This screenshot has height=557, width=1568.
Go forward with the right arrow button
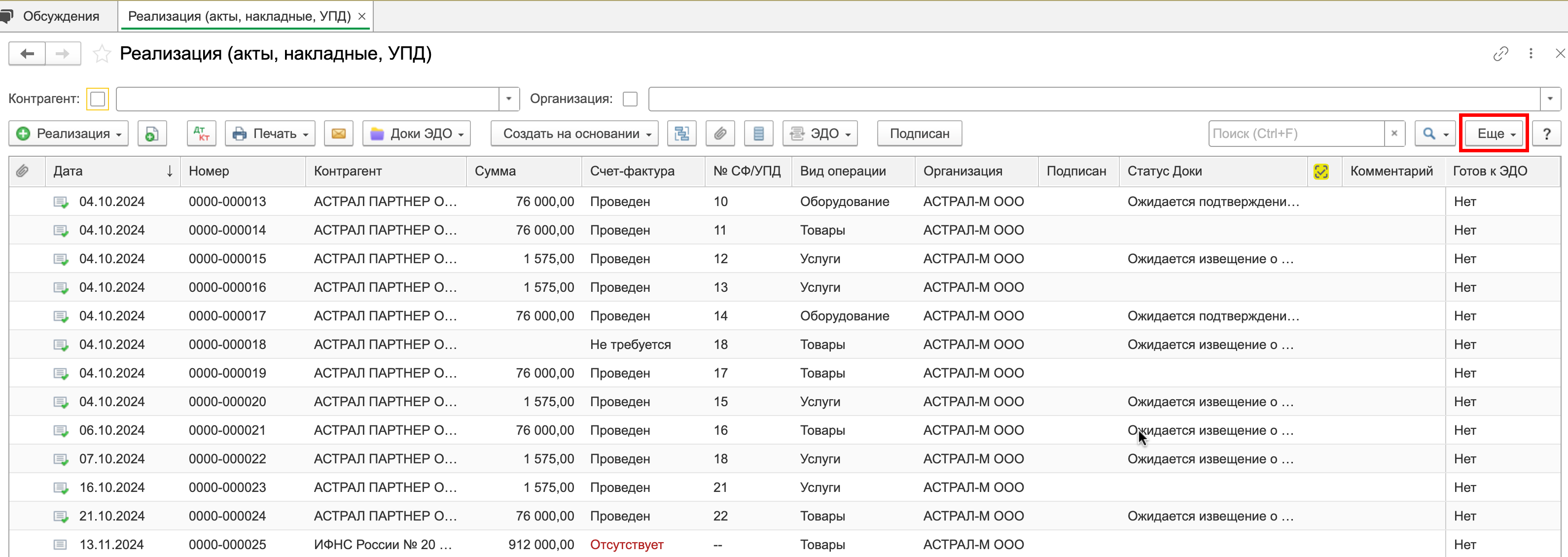63,54
